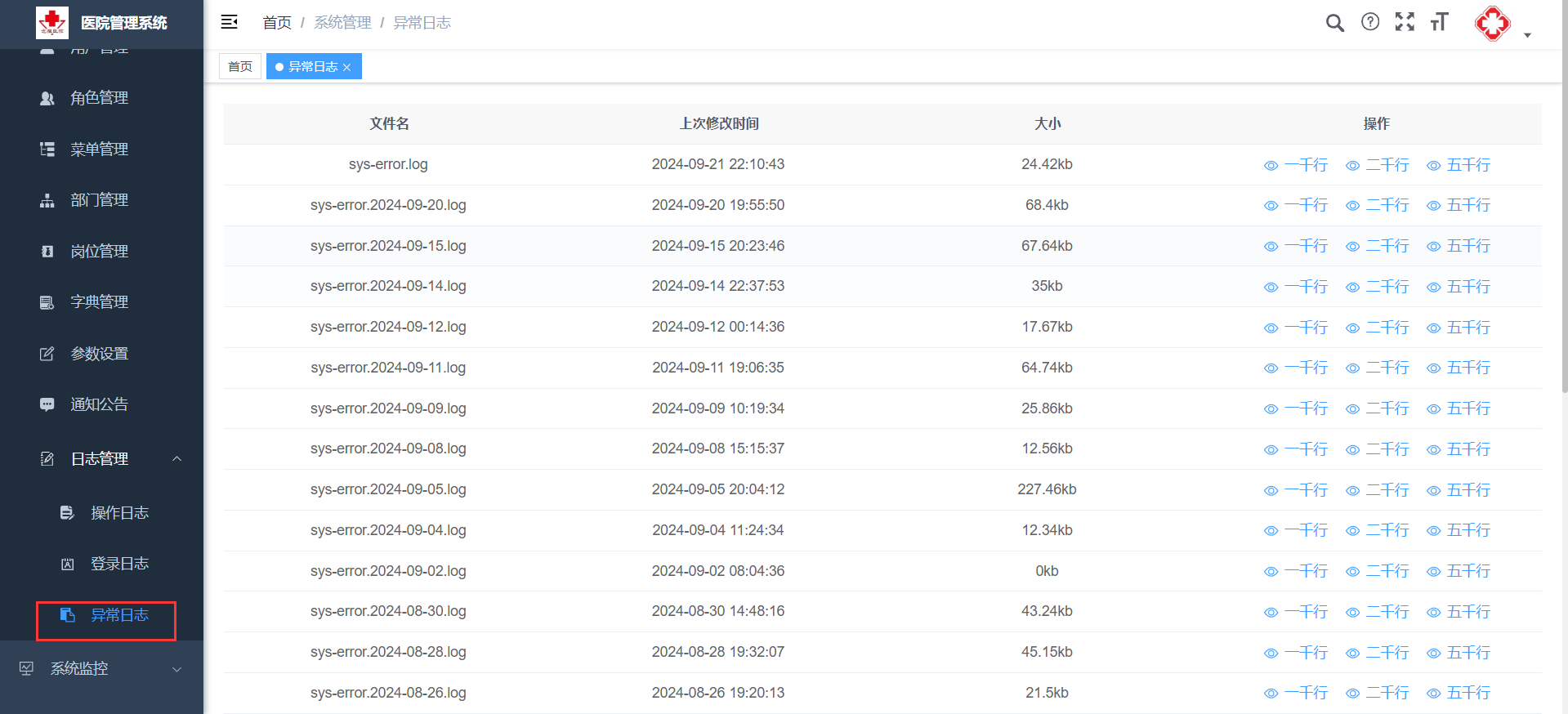Viewport: 1568px width, 714px height.
Task: Switch to the 首页 tab
Action: 240,67
